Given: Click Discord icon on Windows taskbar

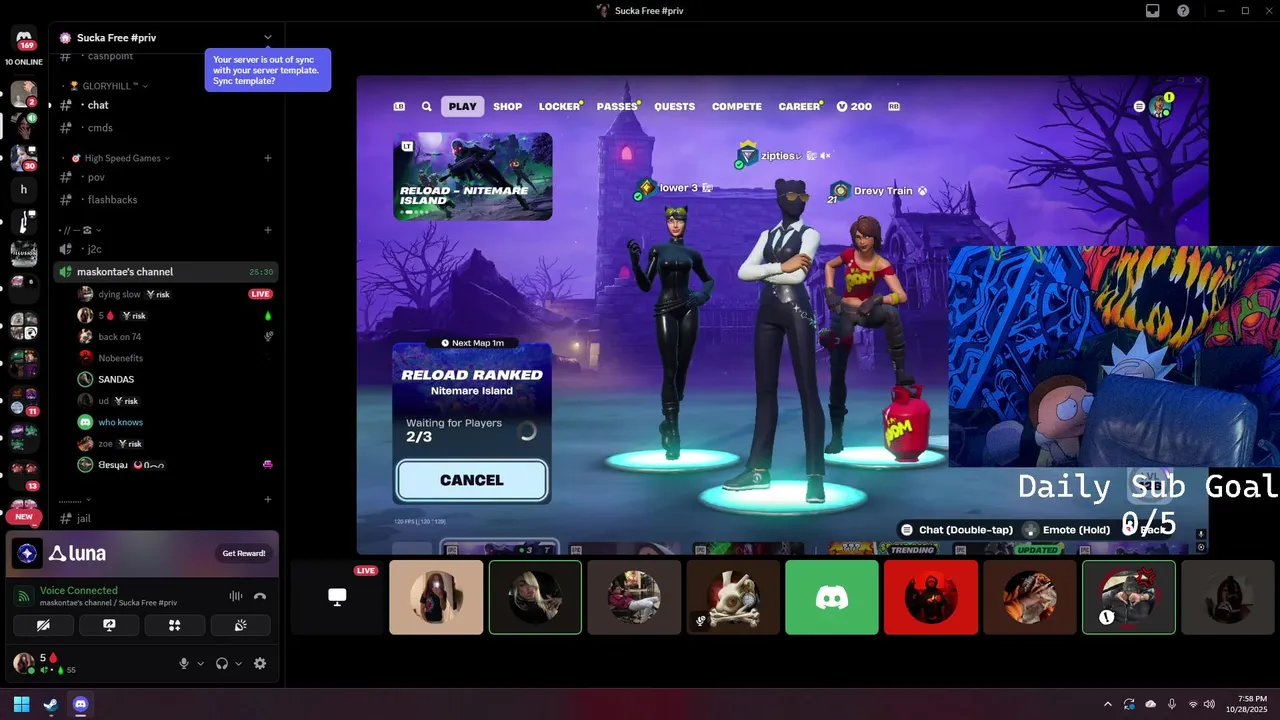Looking at the screenshot, I should point(81,704).
